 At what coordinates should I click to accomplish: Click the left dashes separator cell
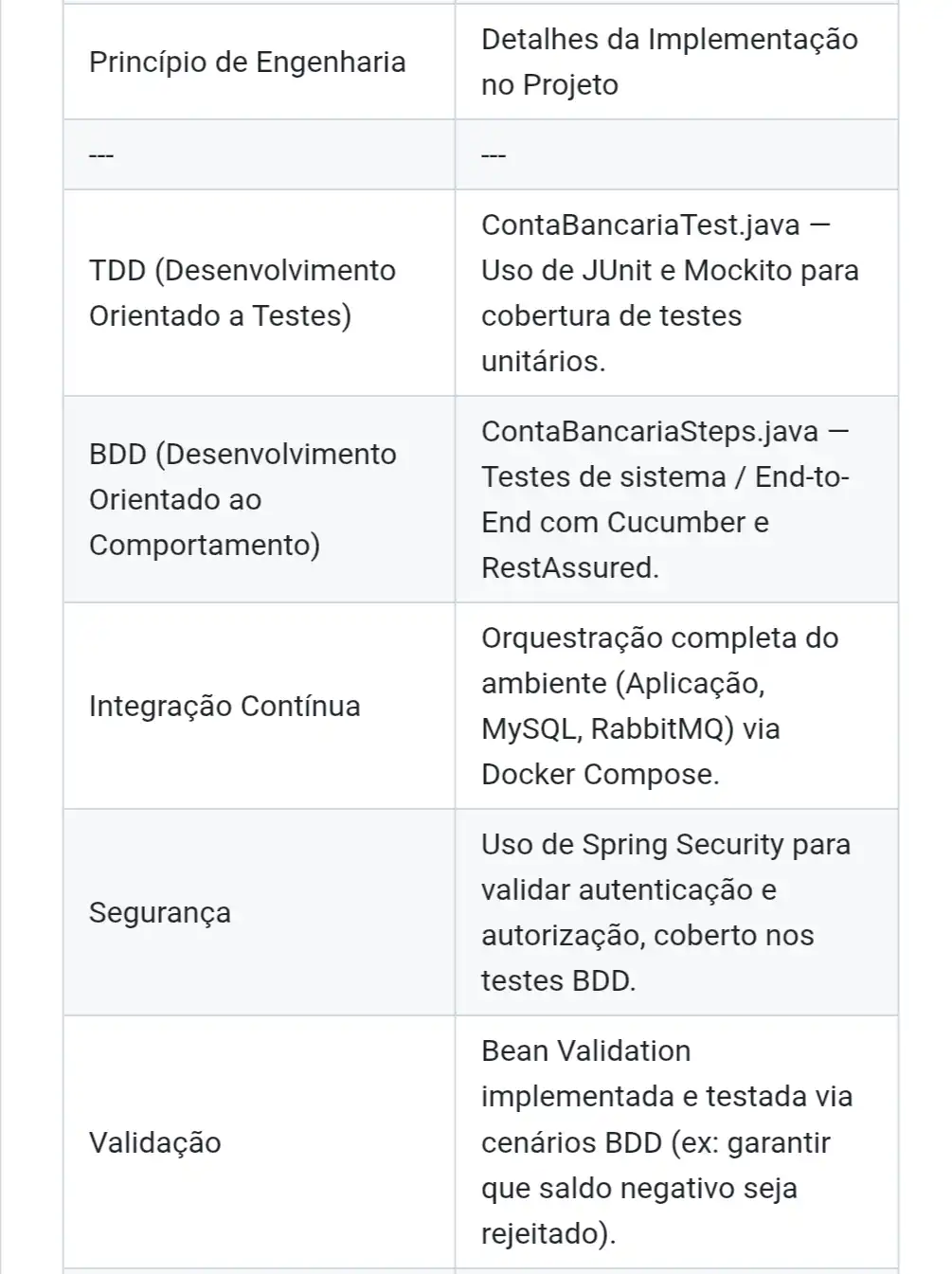[101, 154]
